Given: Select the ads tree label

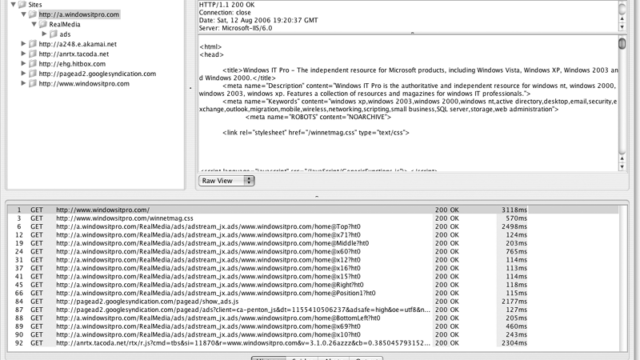Looking at the screenshot, I should coord(65,34).
